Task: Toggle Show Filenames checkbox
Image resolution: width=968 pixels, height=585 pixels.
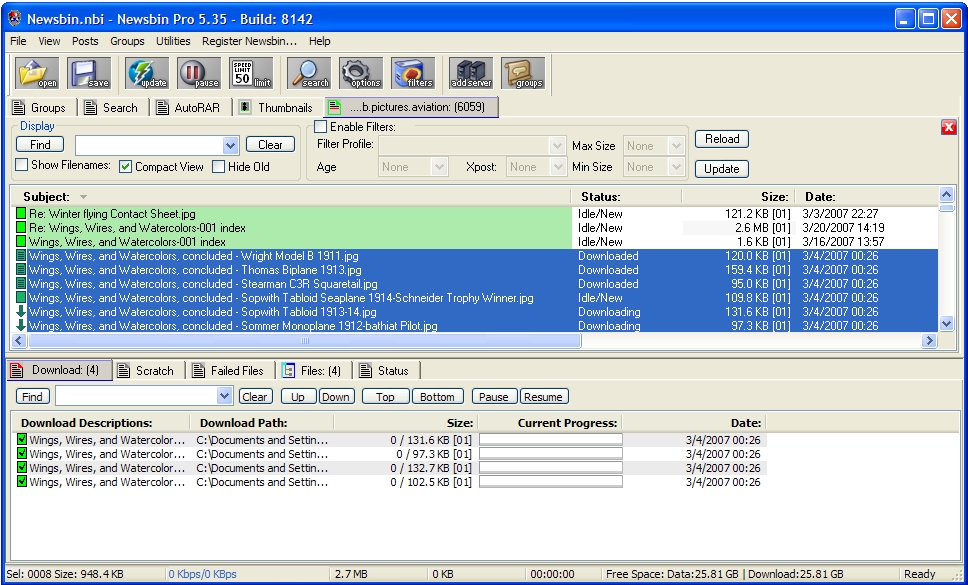Action: point(22,165)
